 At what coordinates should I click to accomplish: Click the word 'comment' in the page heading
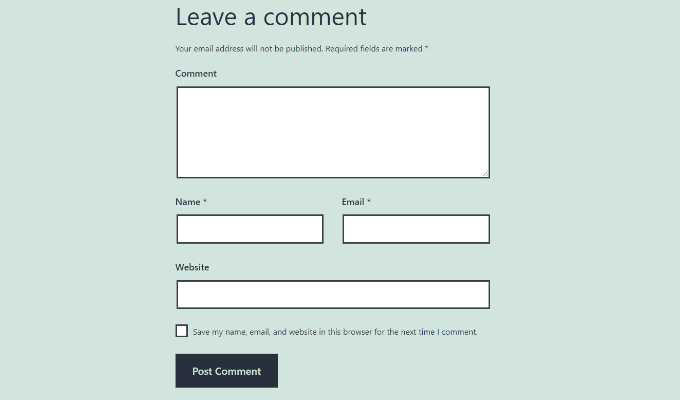coord(315,17)
